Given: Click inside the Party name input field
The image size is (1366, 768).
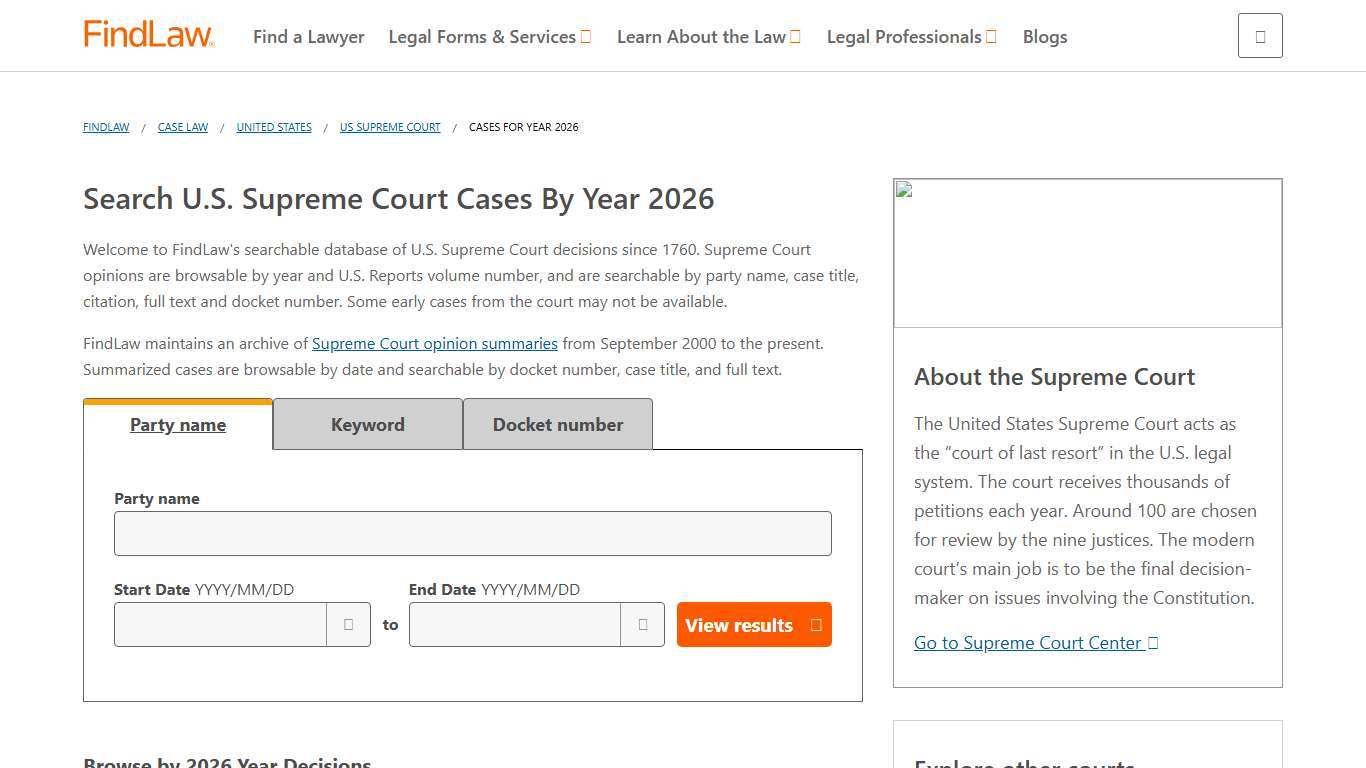Looking at the screenshot, I should [472, 533].
